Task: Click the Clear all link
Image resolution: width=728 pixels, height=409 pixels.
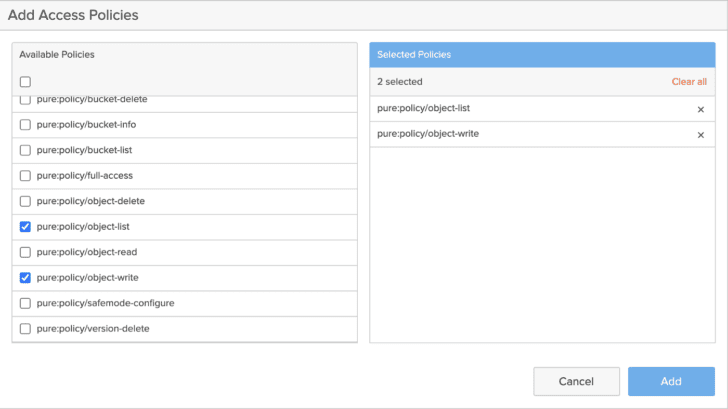Action: pyautogui.click(x=688, y=82)
